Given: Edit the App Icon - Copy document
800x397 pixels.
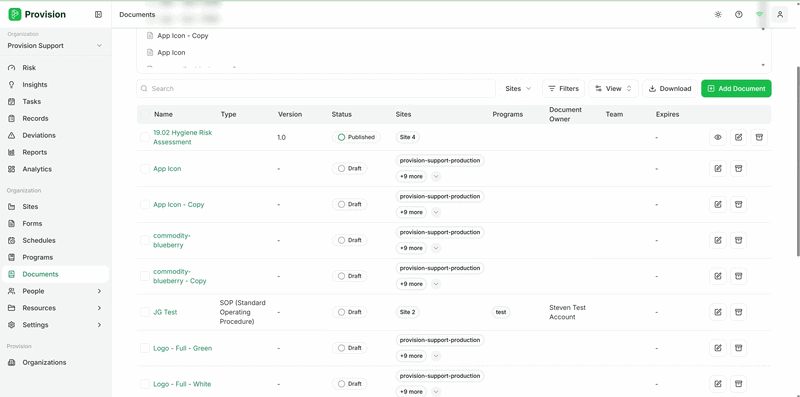Looking at the screenshot, I should click(x=718, y=204).
